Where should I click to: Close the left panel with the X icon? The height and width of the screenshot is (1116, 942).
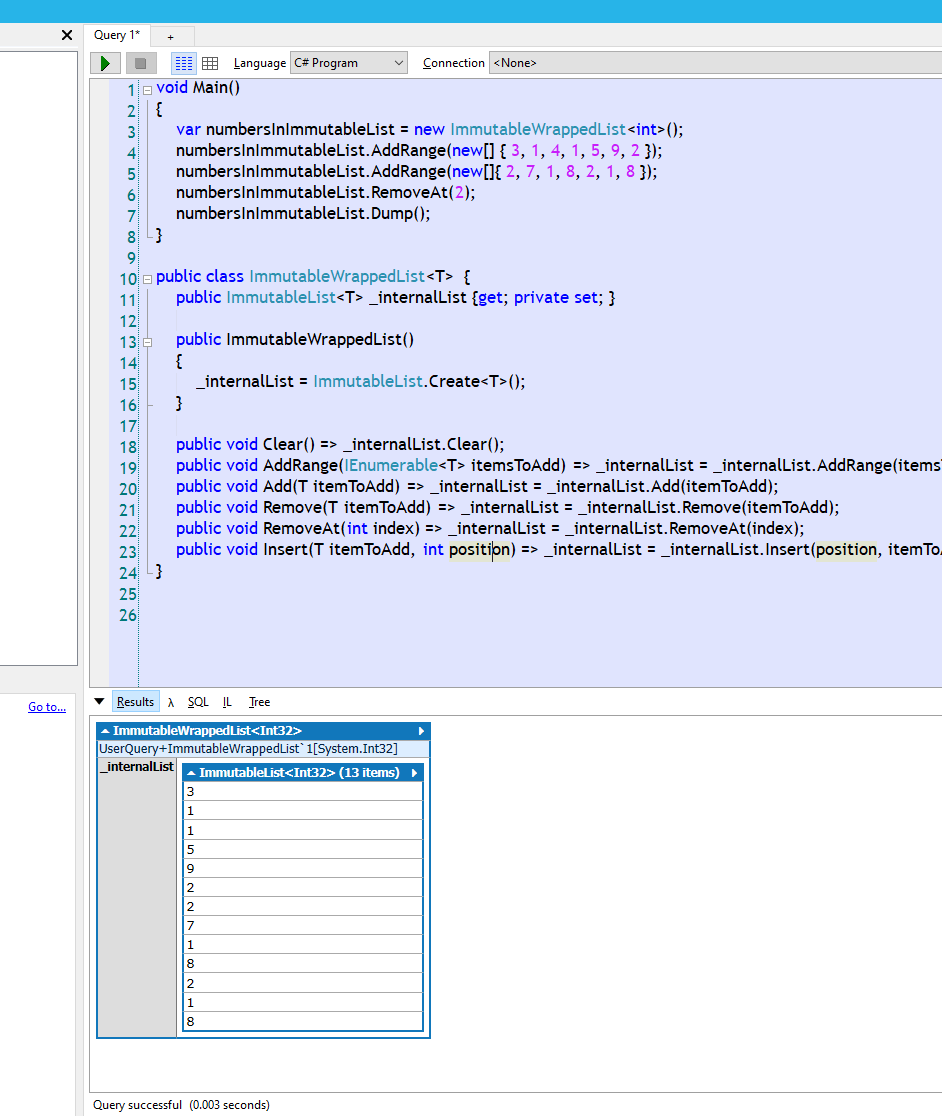(66, 34)
